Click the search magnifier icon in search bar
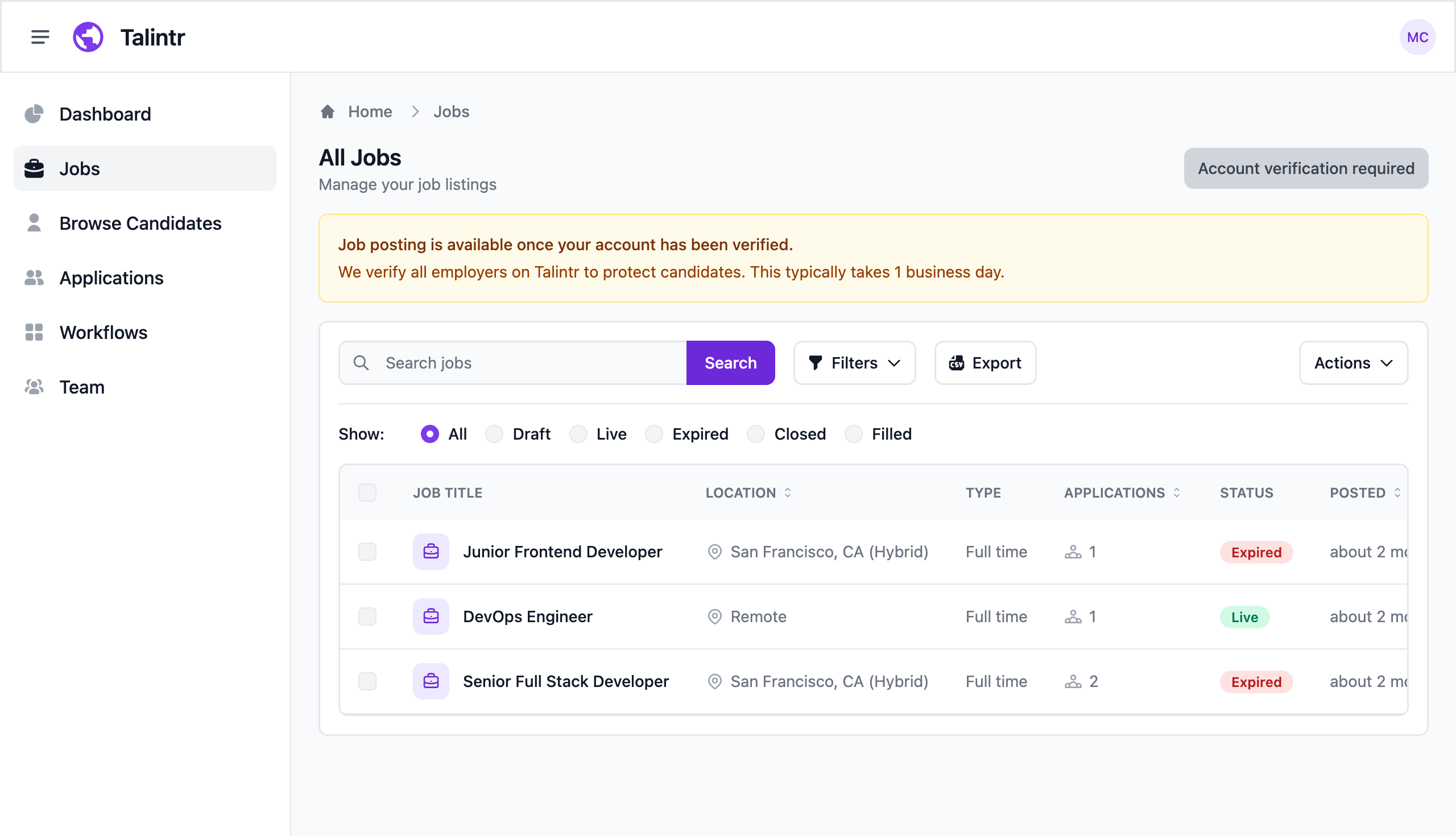The image size is (1456, 836). [x=362, y=362]
